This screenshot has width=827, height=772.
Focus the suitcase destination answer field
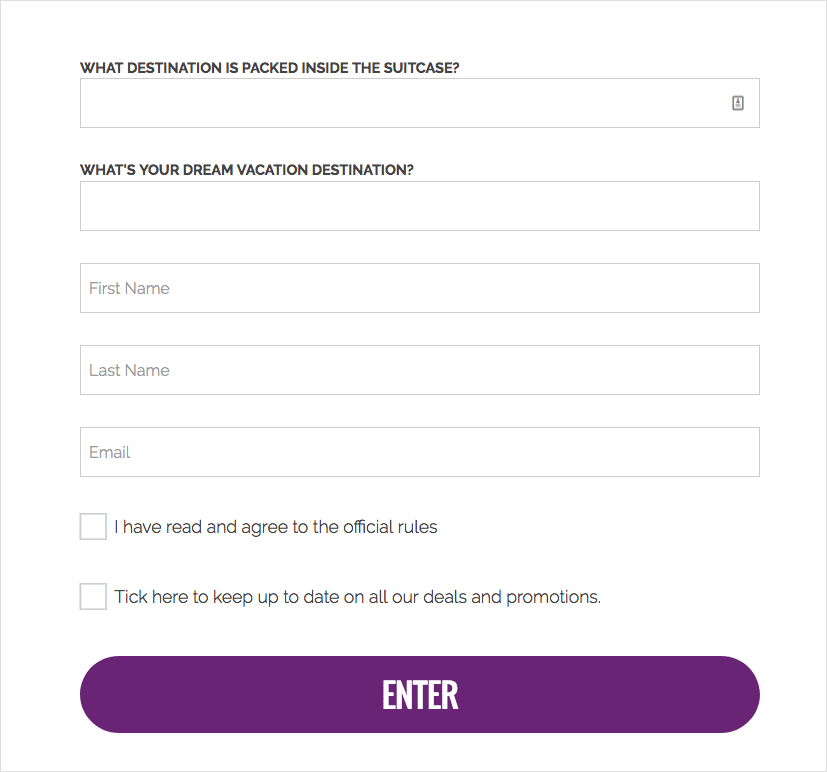pyautogui.click(x=400, y=103)
